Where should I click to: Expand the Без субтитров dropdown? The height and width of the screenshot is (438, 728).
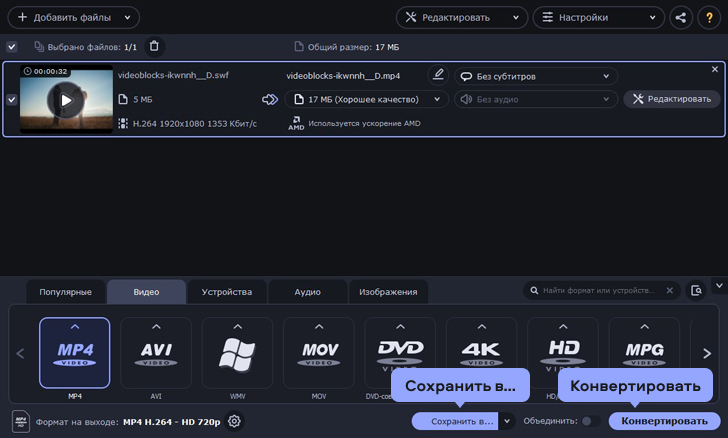[x=536, y=76]
